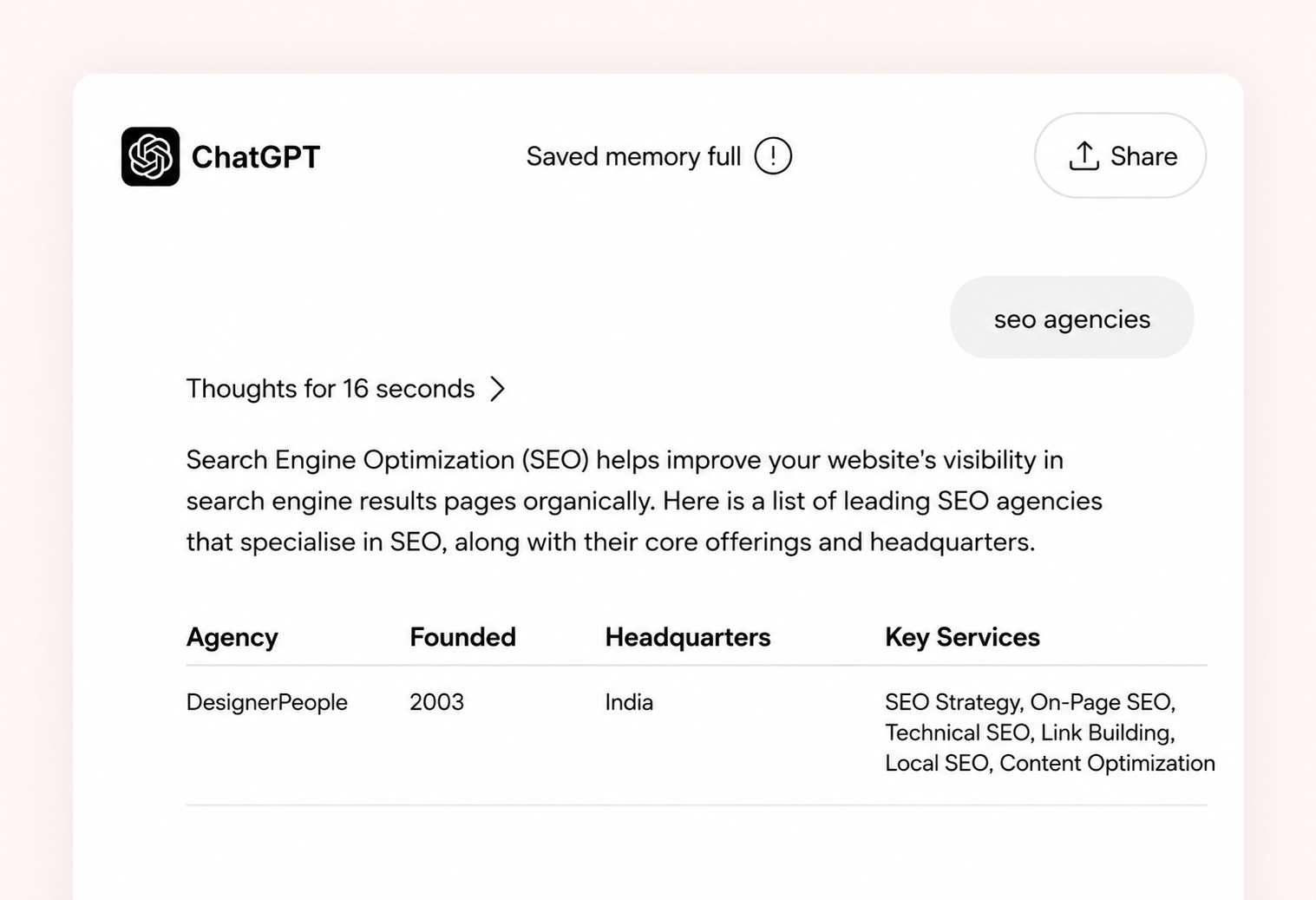The image size is (1316, 900).
Task: Click the Agency column header
Action: click(232, 637)
